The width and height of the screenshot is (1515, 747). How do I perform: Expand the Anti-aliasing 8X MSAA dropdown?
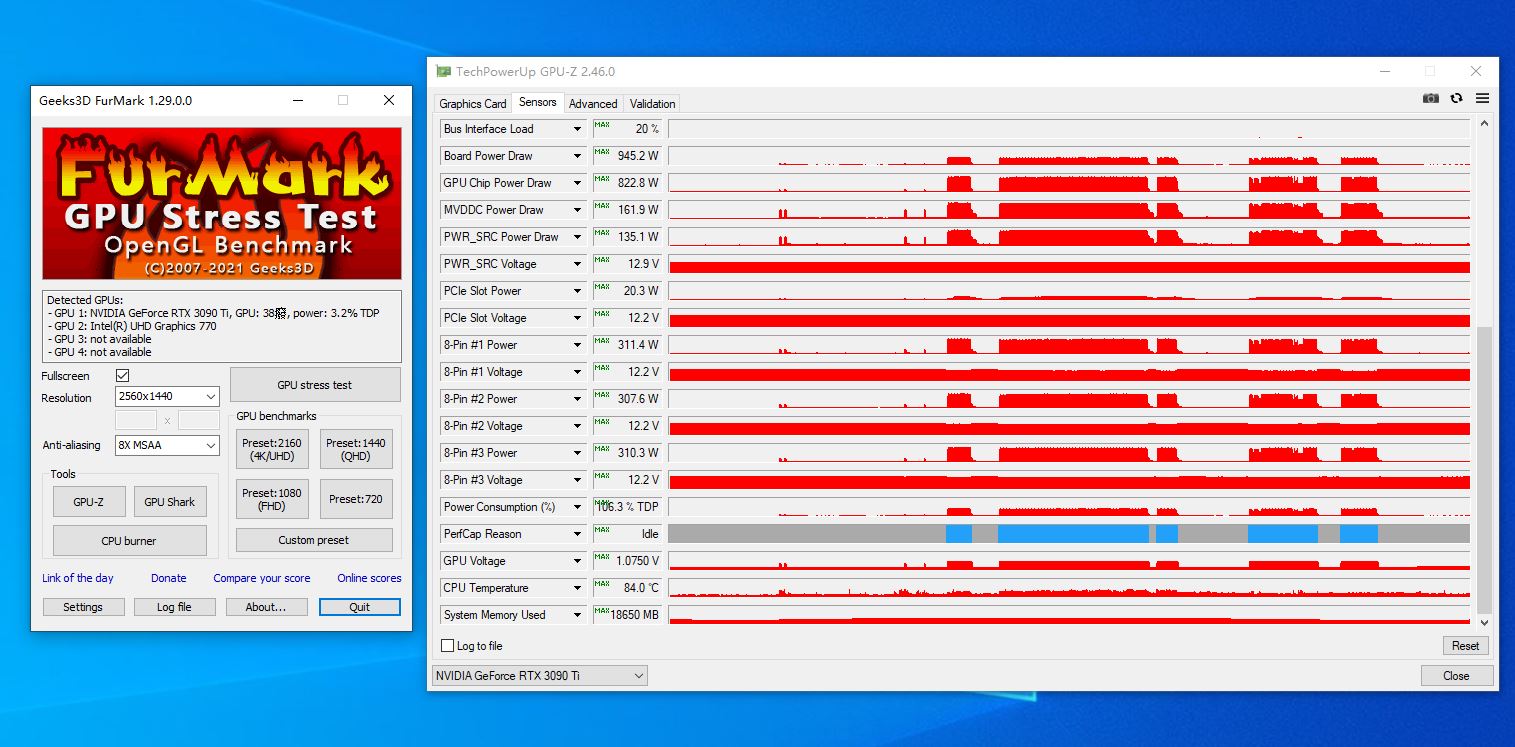(x=167, y=445)
